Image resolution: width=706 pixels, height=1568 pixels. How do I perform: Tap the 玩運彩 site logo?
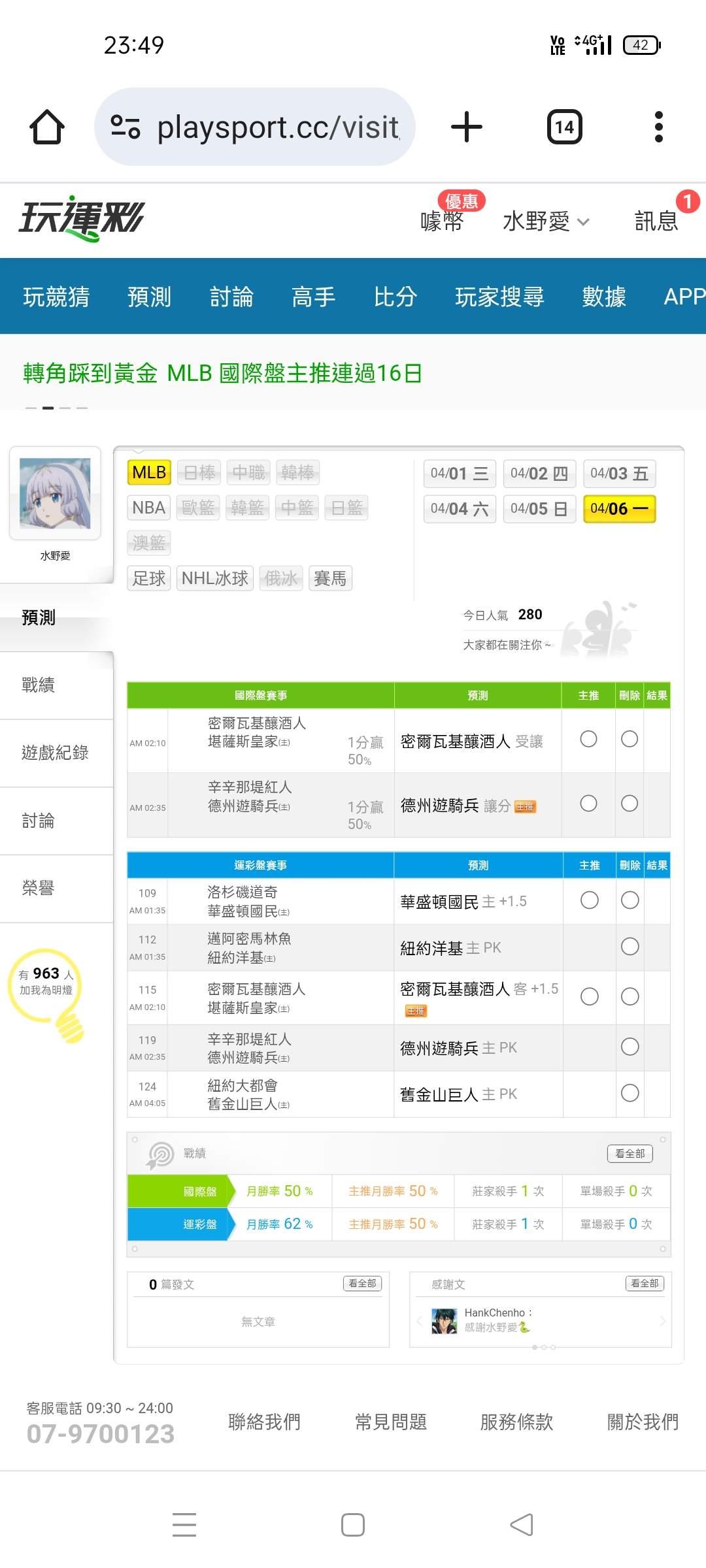point(82,219)
